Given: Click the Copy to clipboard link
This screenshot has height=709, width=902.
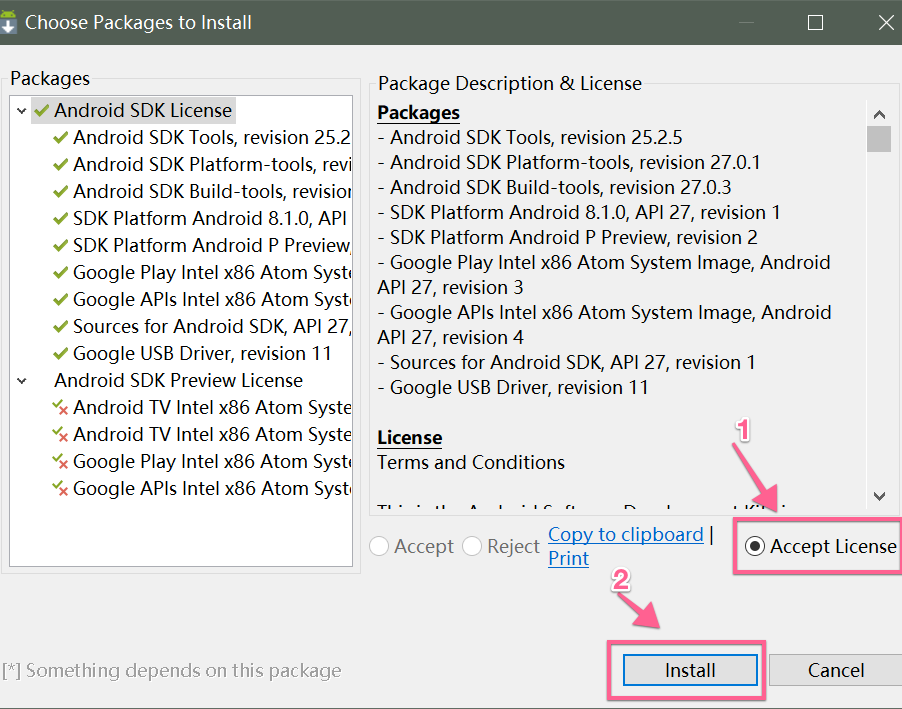Looking at the screenshot, I should click(626, 535).
